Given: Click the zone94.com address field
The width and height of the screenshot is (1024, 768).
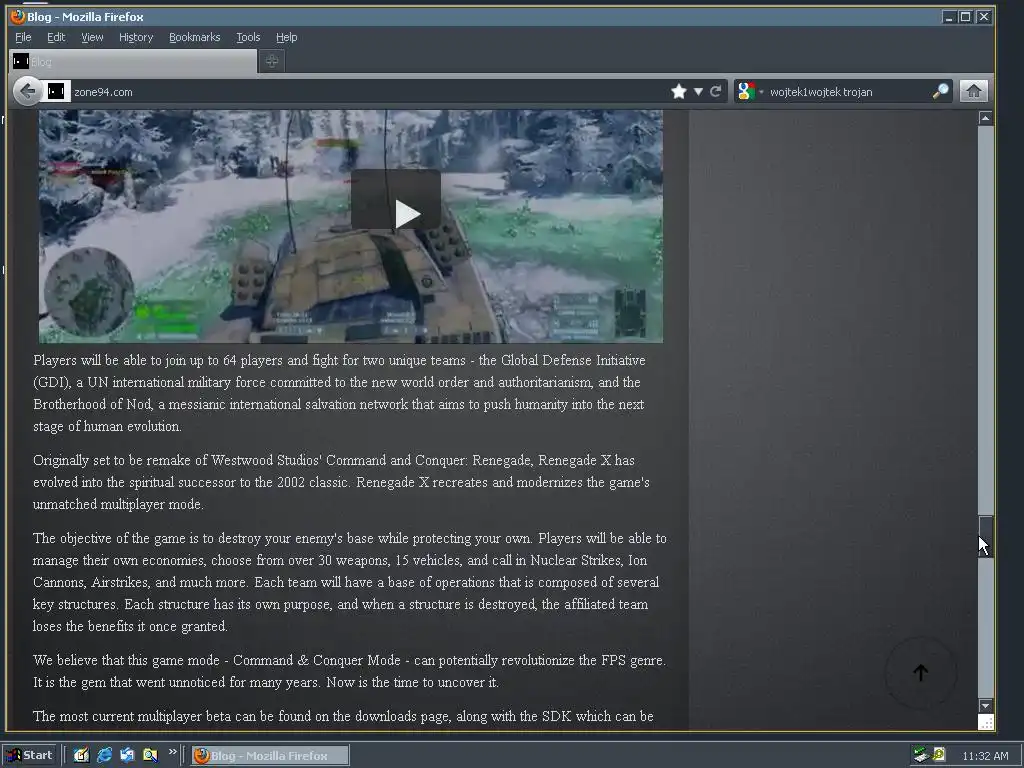Looking at the screenshot, I should (369, 91).
